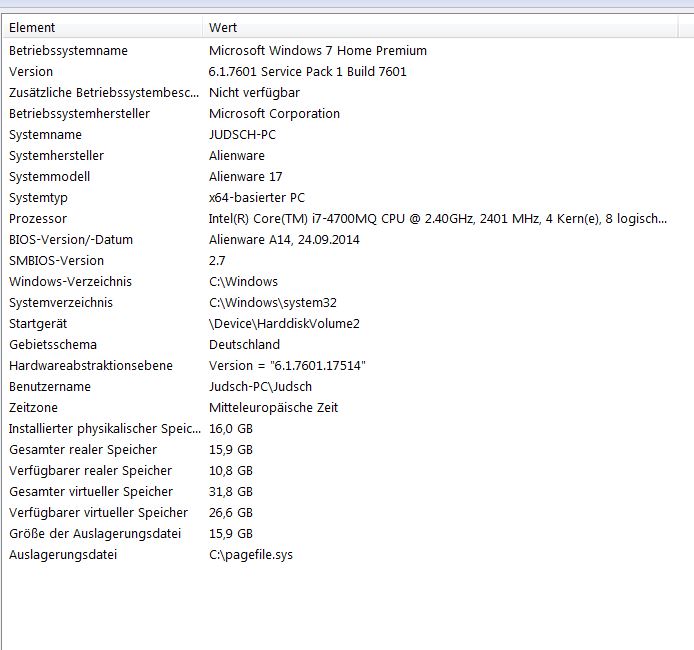Select value 6.1.7601 Service Pack 1 Build 7601
This screenshot has width=694, height=650.
(308, 71)
